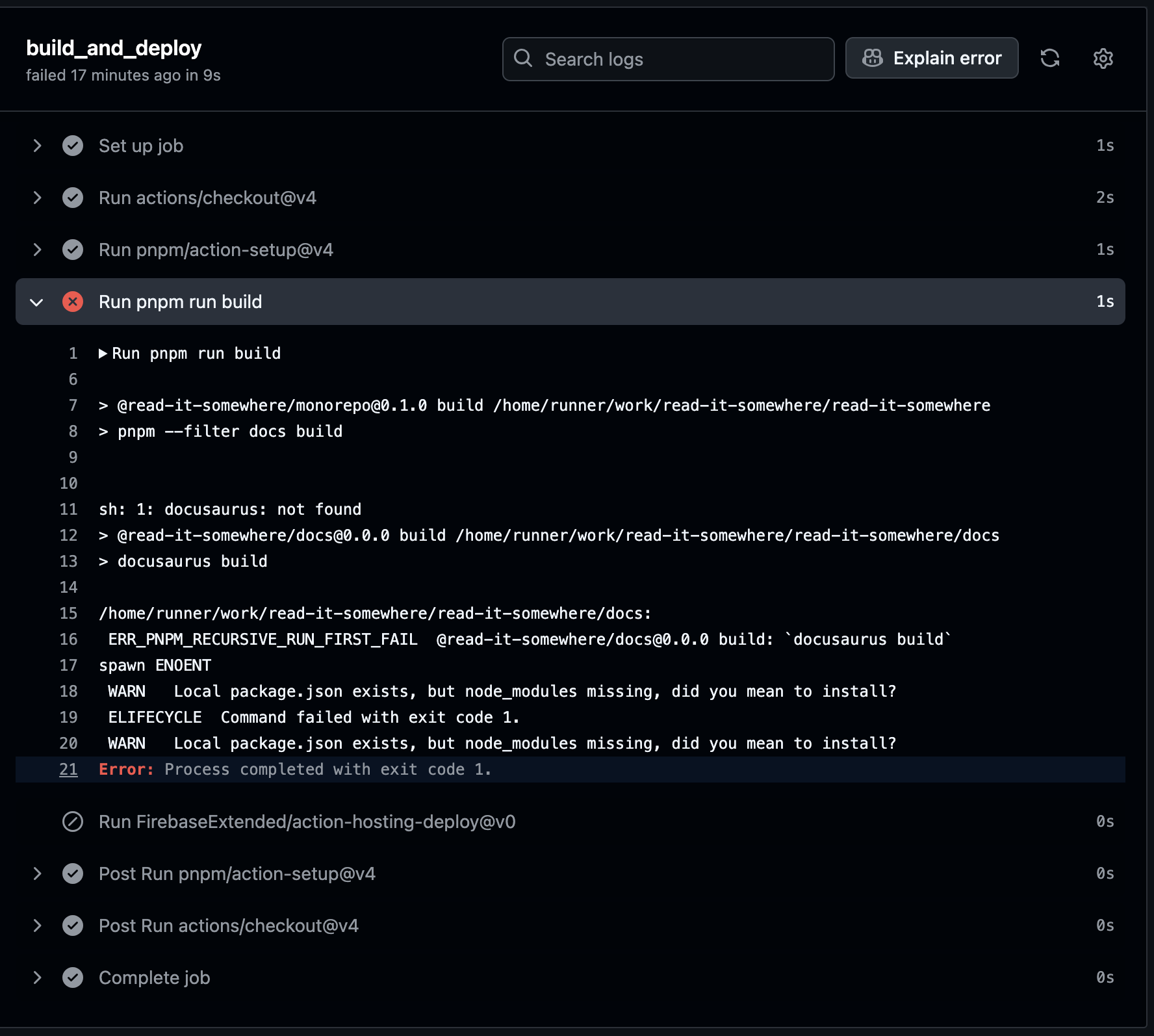Click the magnifier icon in Search logs
This screenshot has width=1154, height=1036.
[x=523, y=58]
